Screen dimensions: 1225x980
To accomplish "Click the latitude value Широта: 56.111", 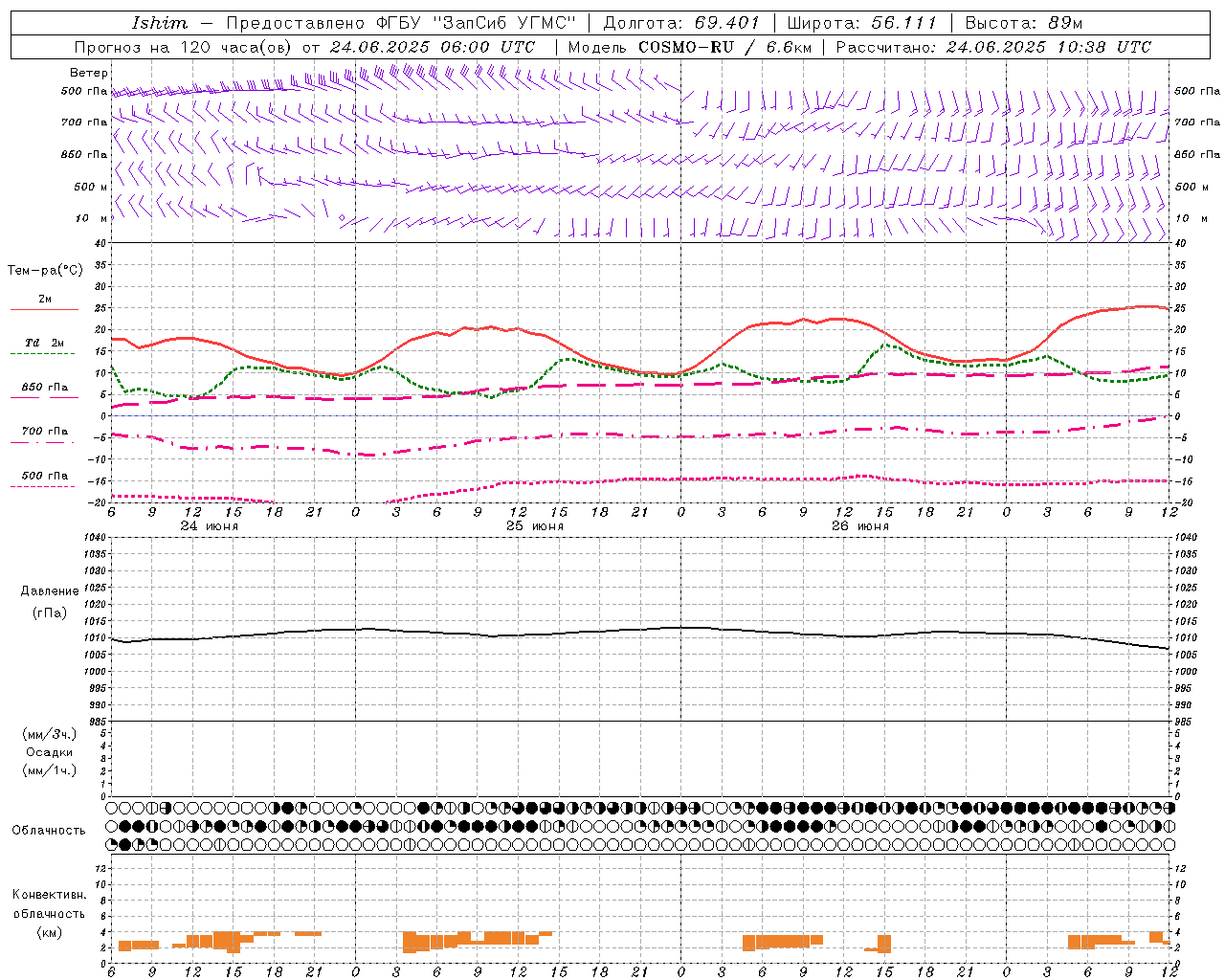I will [861, 23].
